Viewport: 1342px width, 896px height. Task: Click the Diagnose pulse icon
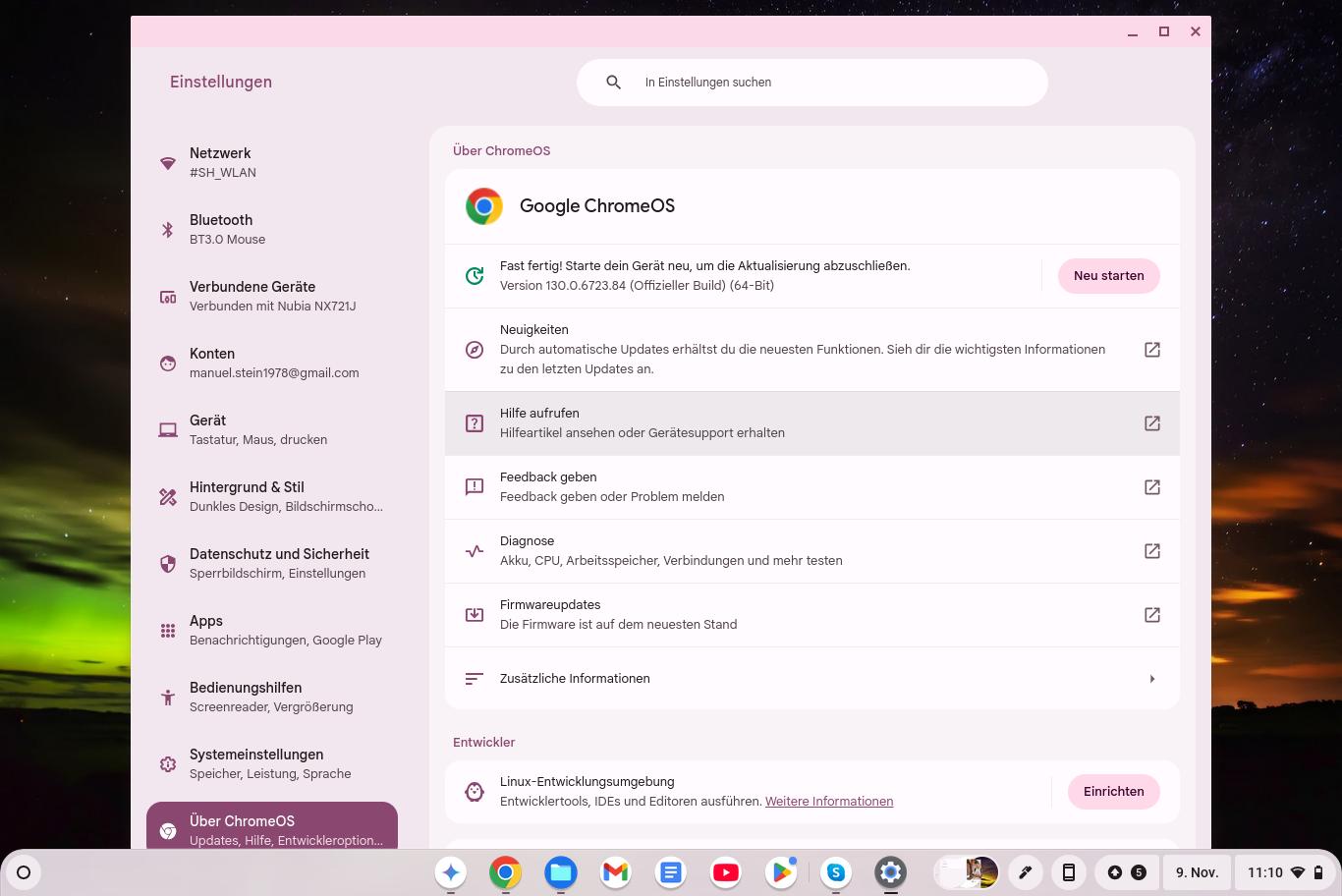click(x=475, y=551)
